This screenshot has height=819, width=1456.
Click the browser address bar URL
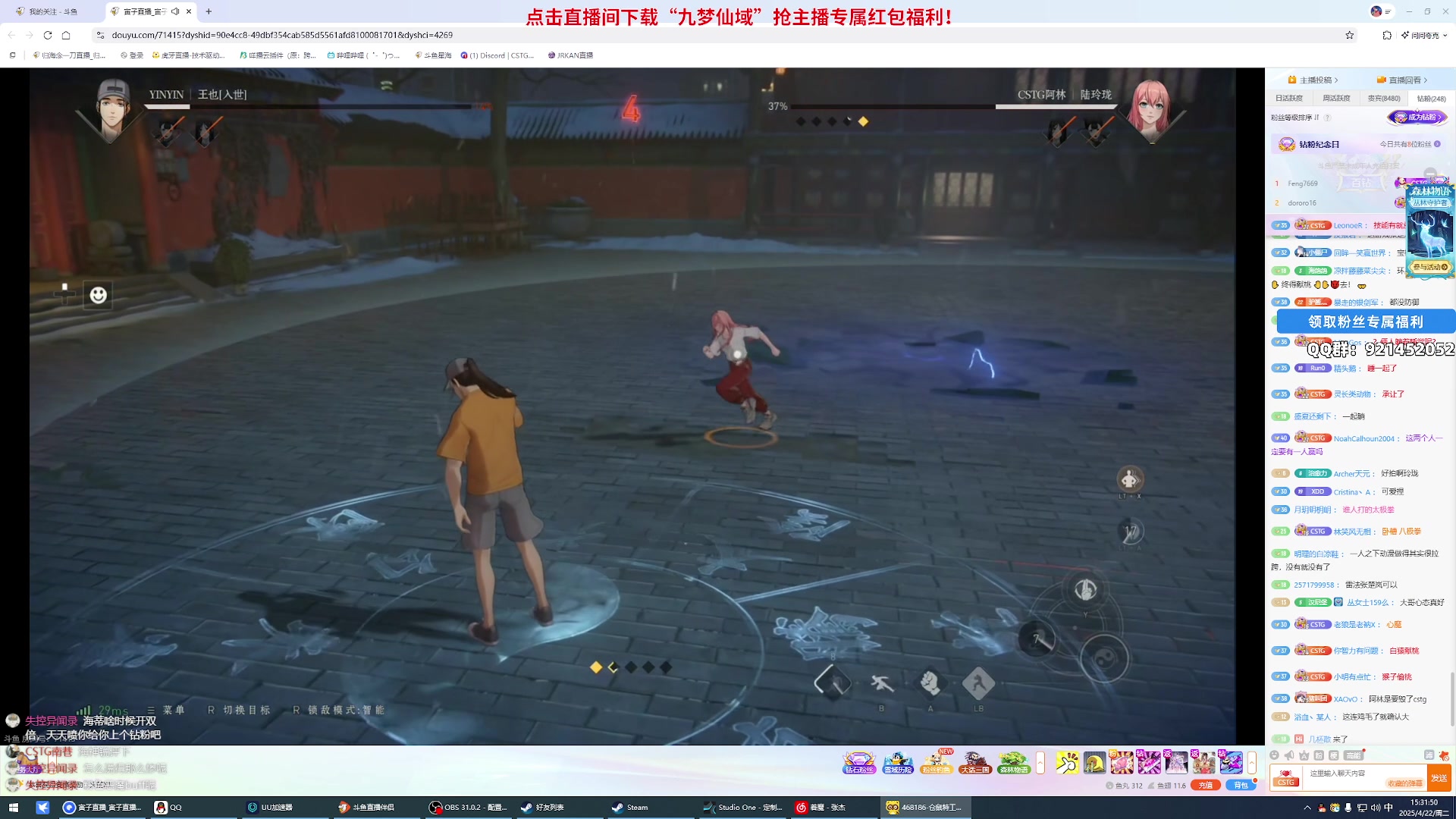[282, 35]
